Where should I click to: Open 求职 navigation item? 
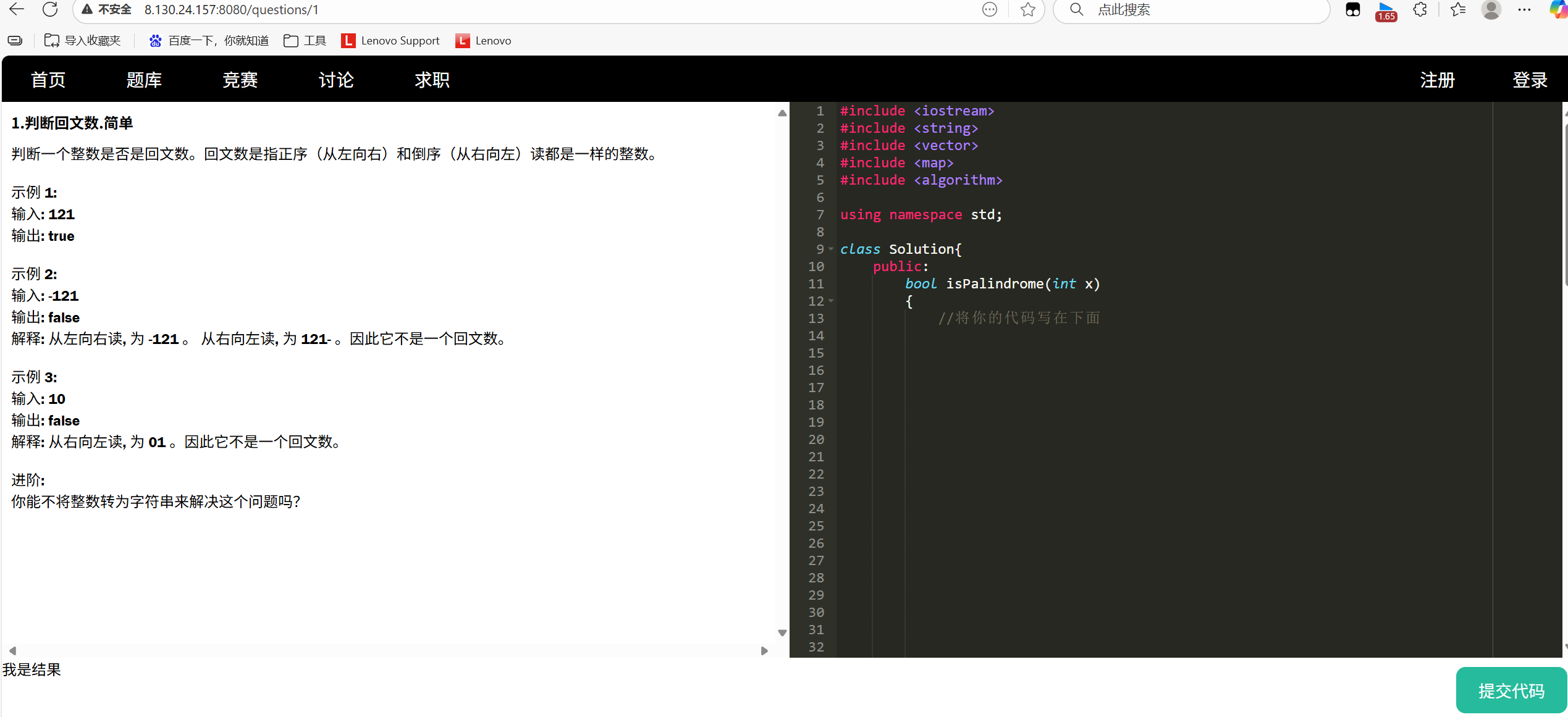point(432,80)
